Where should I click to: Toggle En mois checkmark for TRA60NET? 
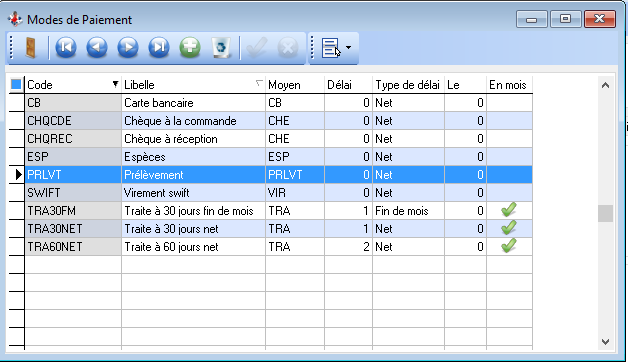509,246
